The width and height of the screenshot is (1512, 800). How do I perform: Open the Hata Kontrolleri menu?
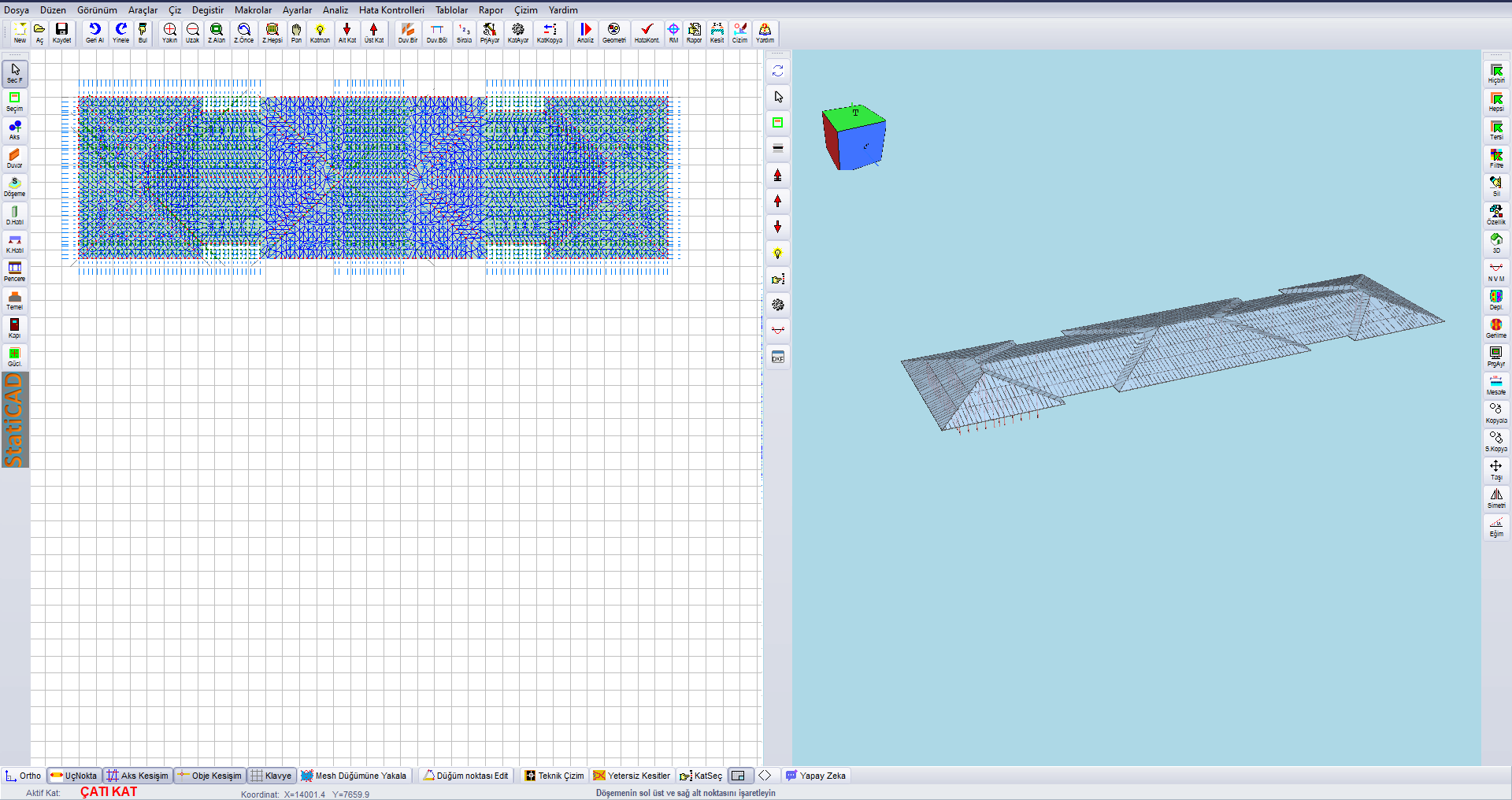click(x=391, y=10)
